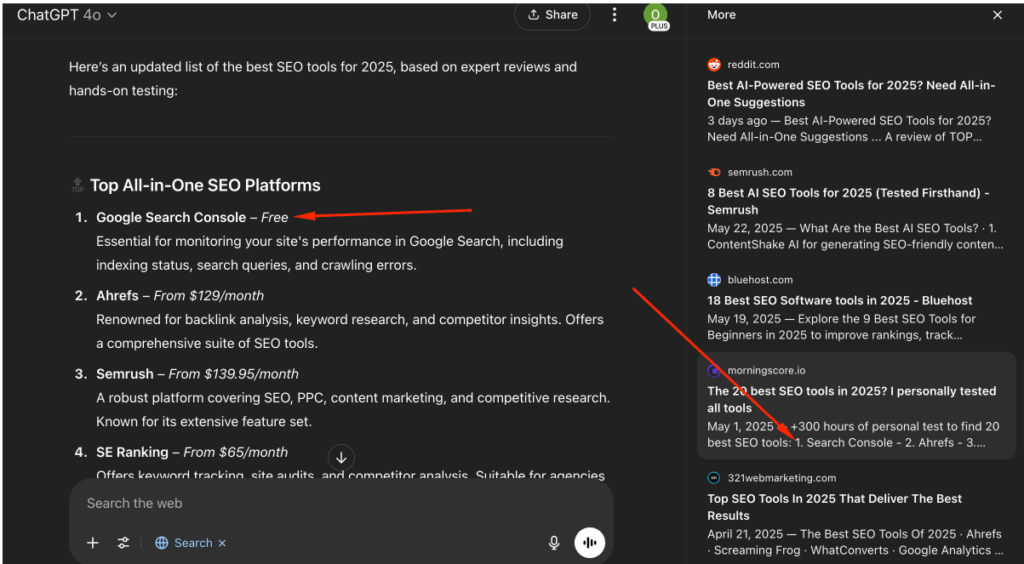Click the morningscore.io domain label

coord(766,370)
